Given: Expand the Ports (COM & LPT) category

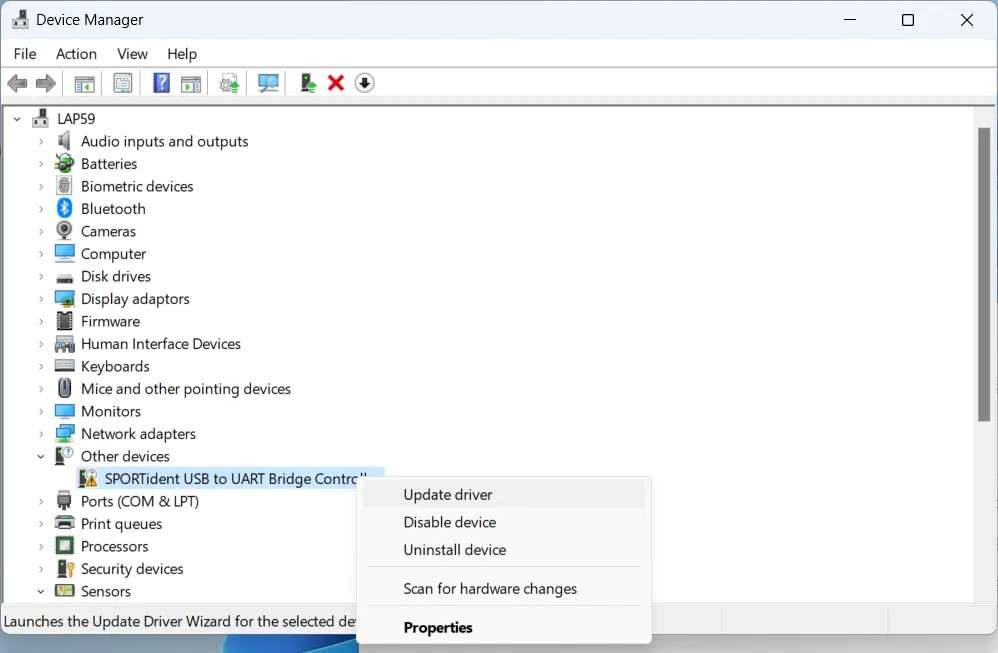Looking at the screenshot, I should (40, 501).
